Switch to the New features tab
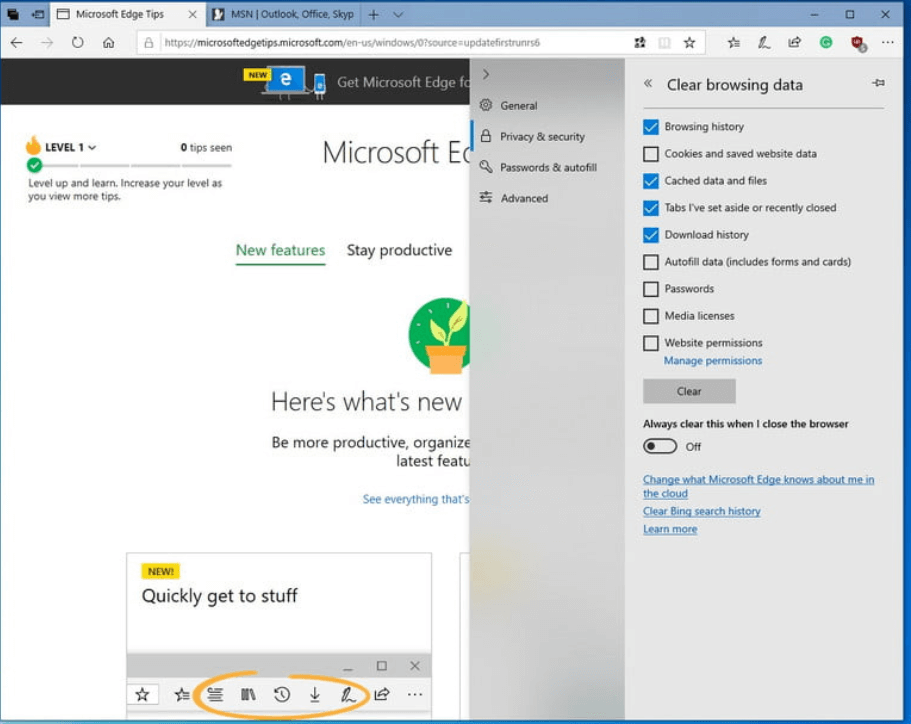 [280, 250]
